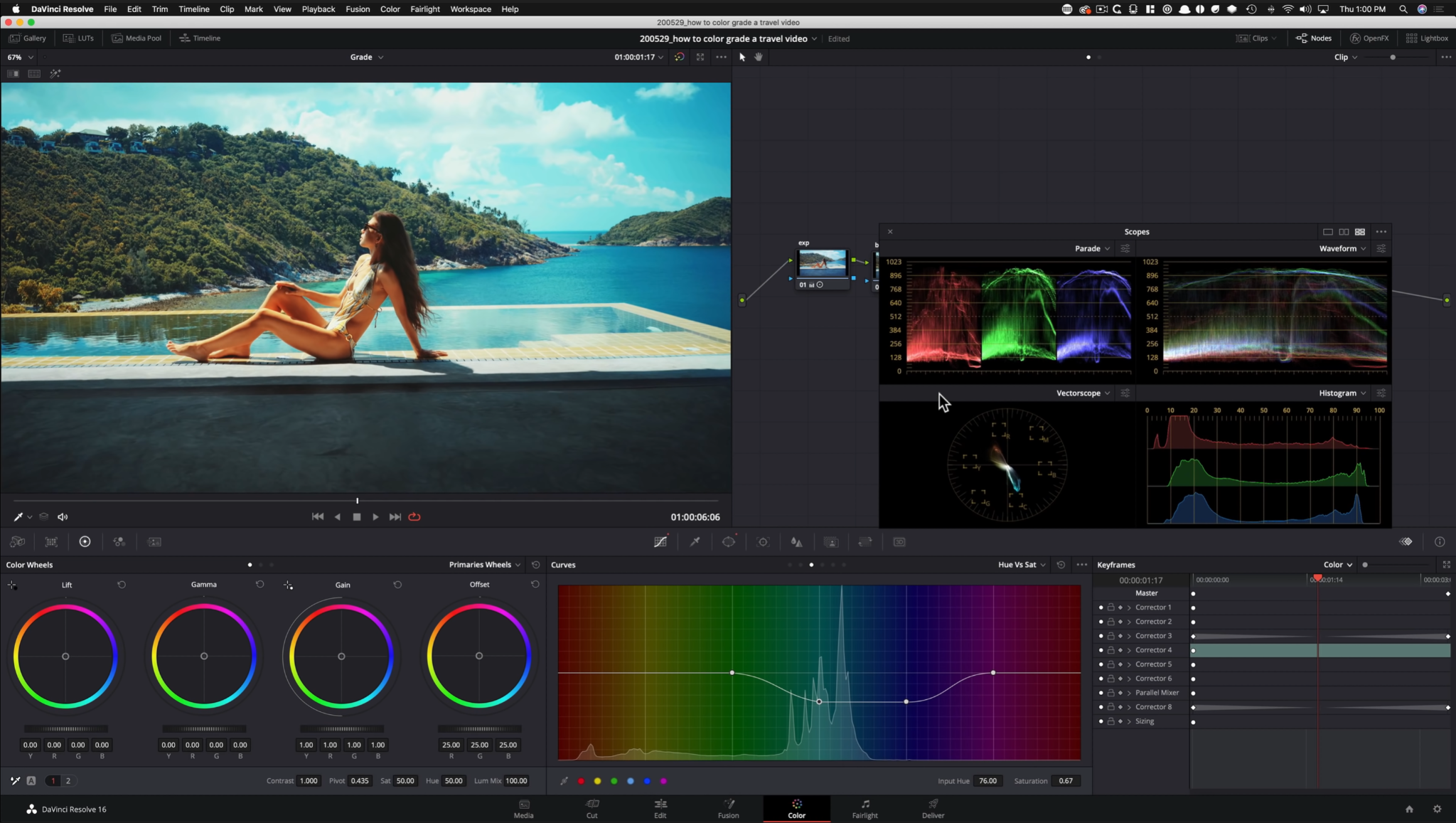The height and width of the screenshot is (823, 1456).
Task: Select the Qualifier eyedropper icon
Action: click(x=695, y=542)
